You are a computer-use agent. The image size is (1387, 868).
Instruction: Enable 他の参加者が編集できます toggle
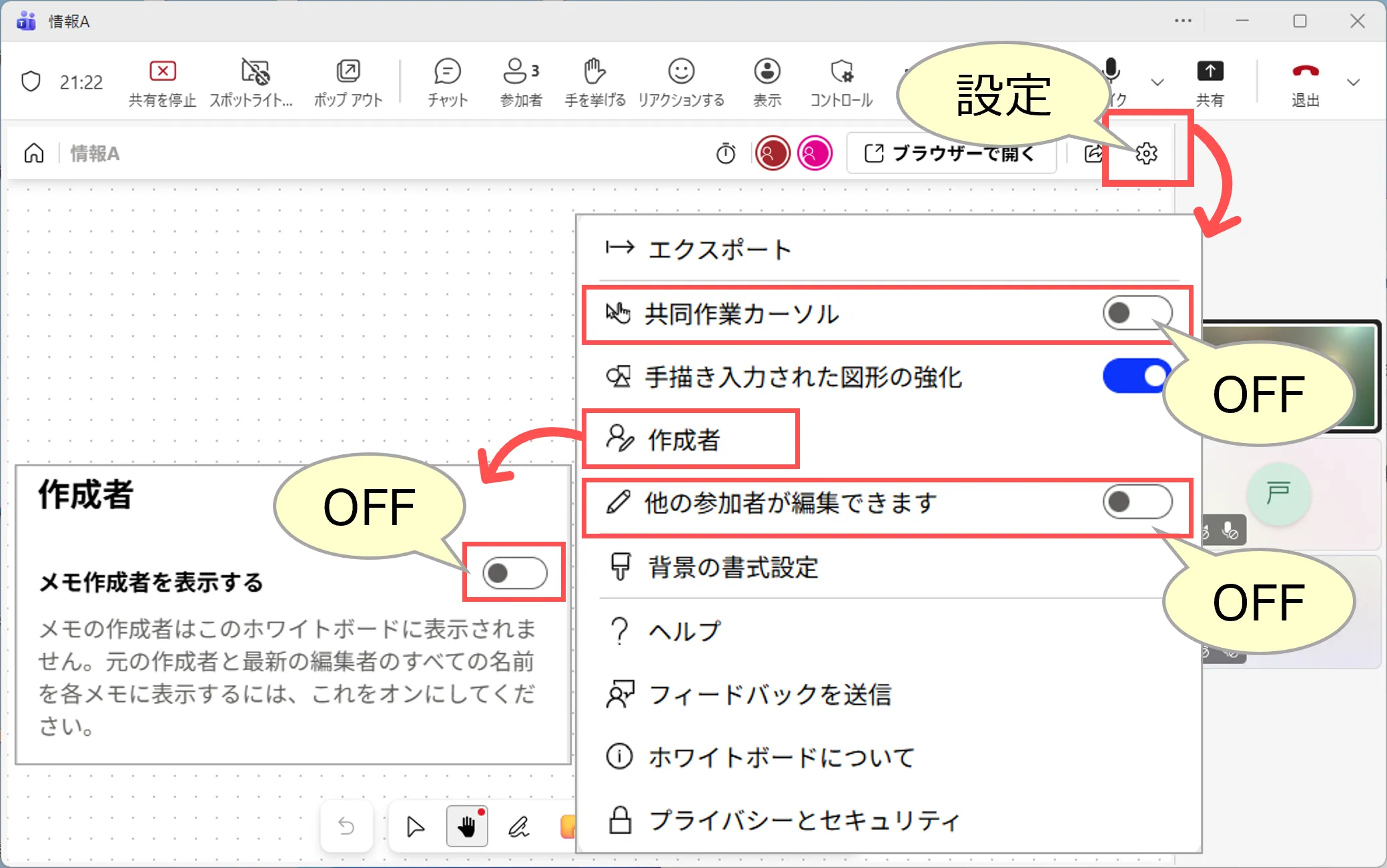(1136, 502)
